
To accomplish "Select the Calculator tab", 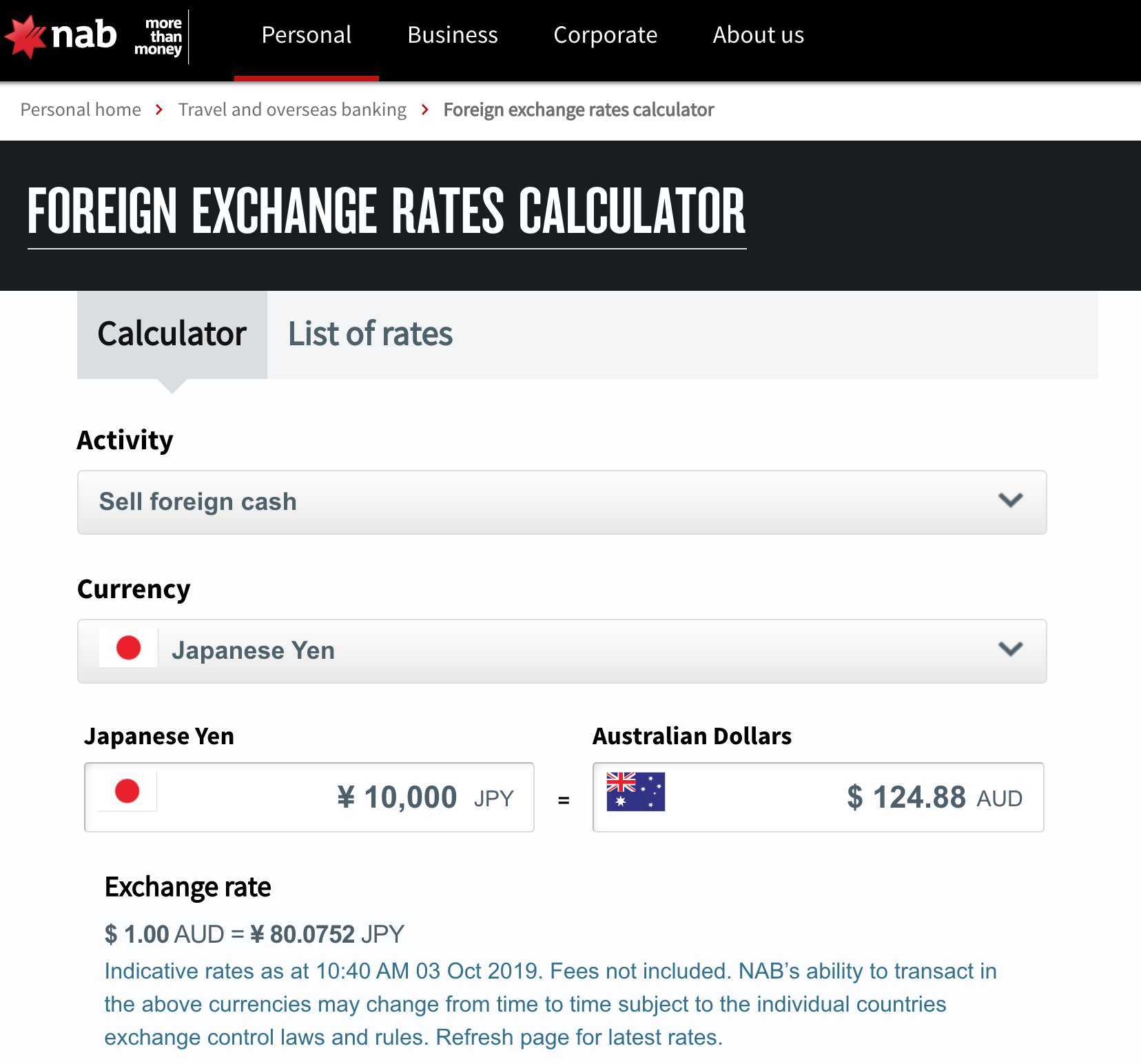I will tap(172, 334).
